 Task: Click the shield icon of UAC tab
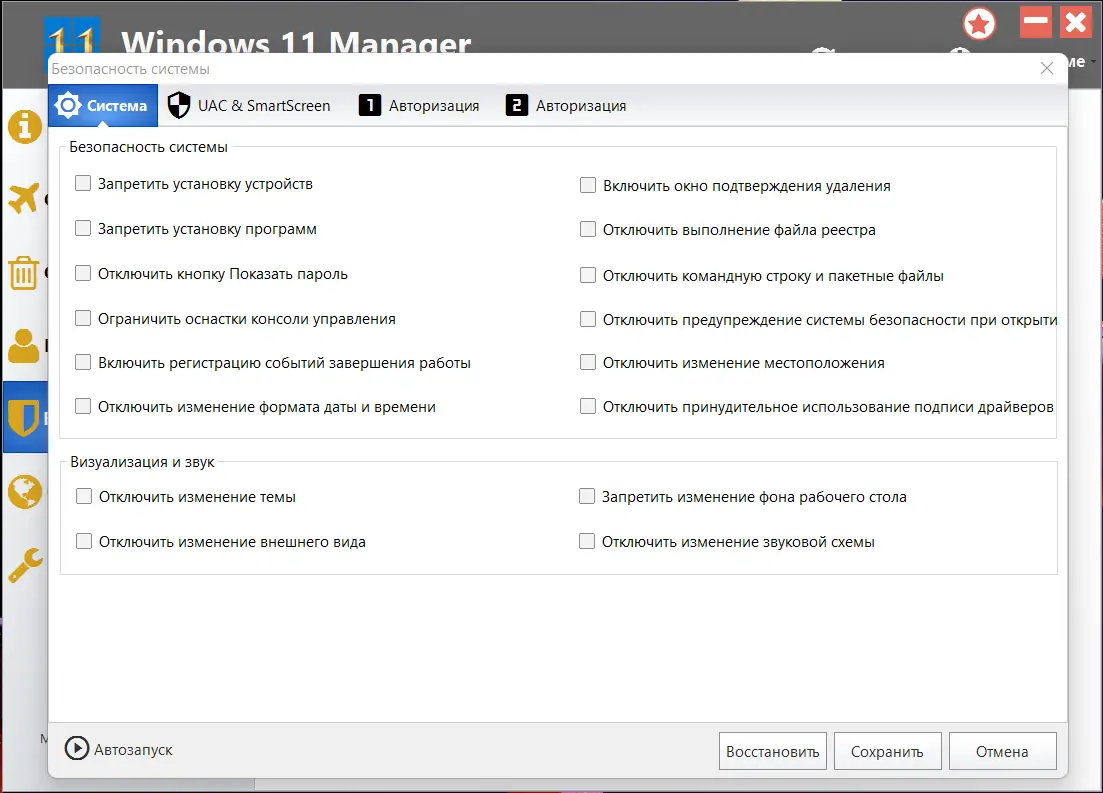pos(179,106)
